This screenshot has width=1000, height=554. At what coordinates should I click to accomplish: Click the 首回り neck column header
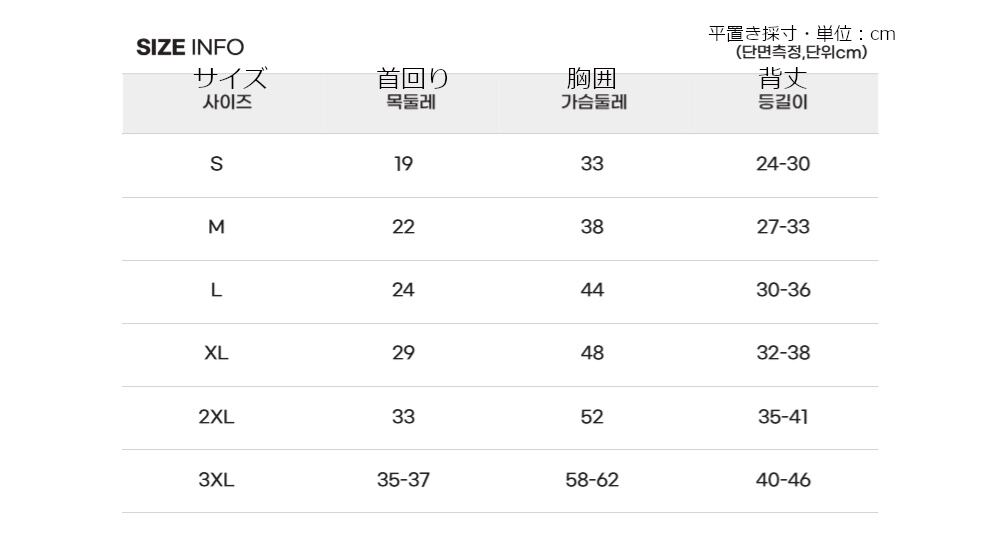coord(412,79)
